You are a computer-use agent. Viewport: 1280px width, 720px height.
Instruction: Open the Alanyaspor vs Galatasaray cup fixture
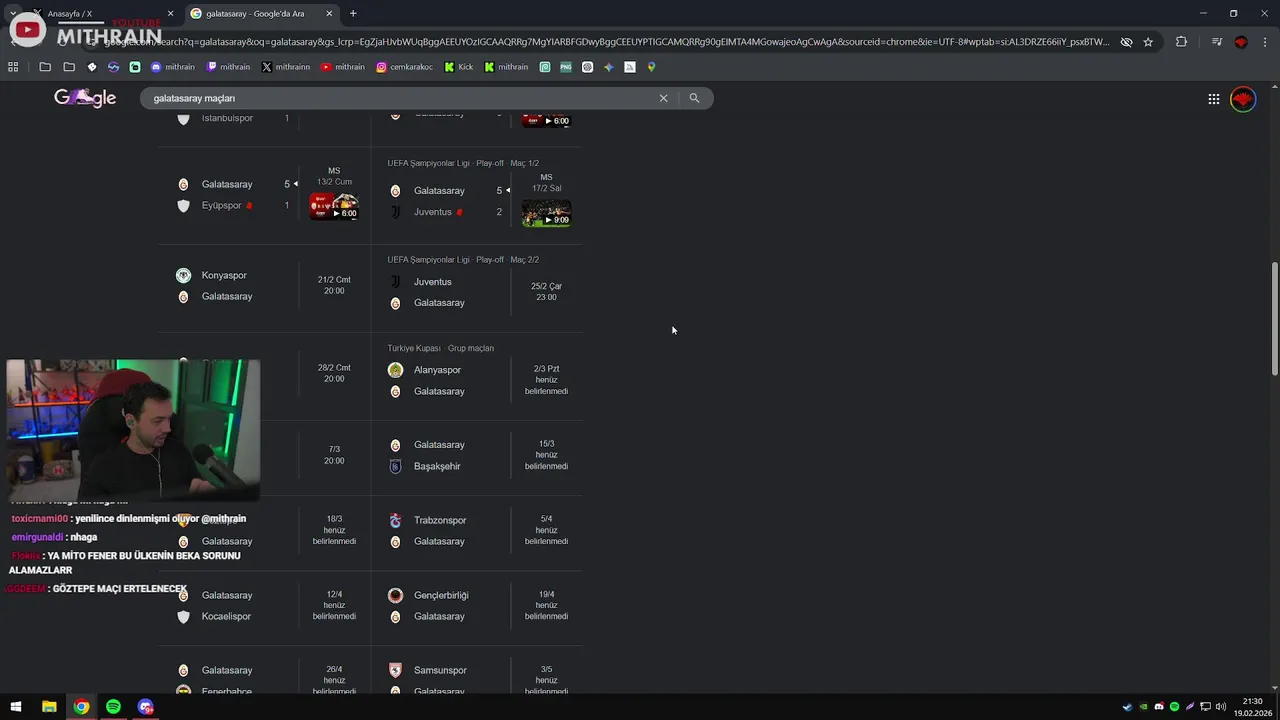[x=477, y=376]
